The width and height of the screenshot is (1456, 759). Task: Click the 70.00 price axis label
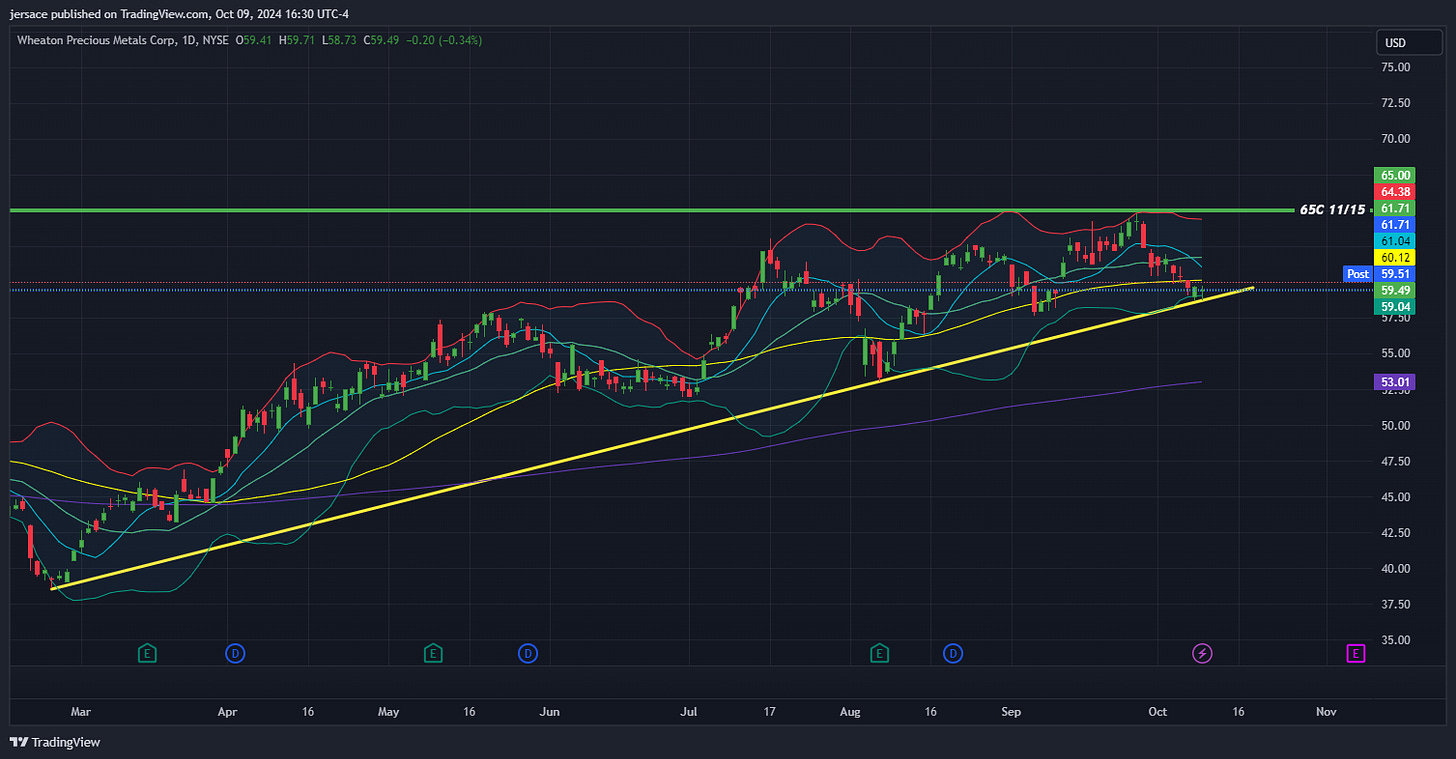tap(1395, 139)
